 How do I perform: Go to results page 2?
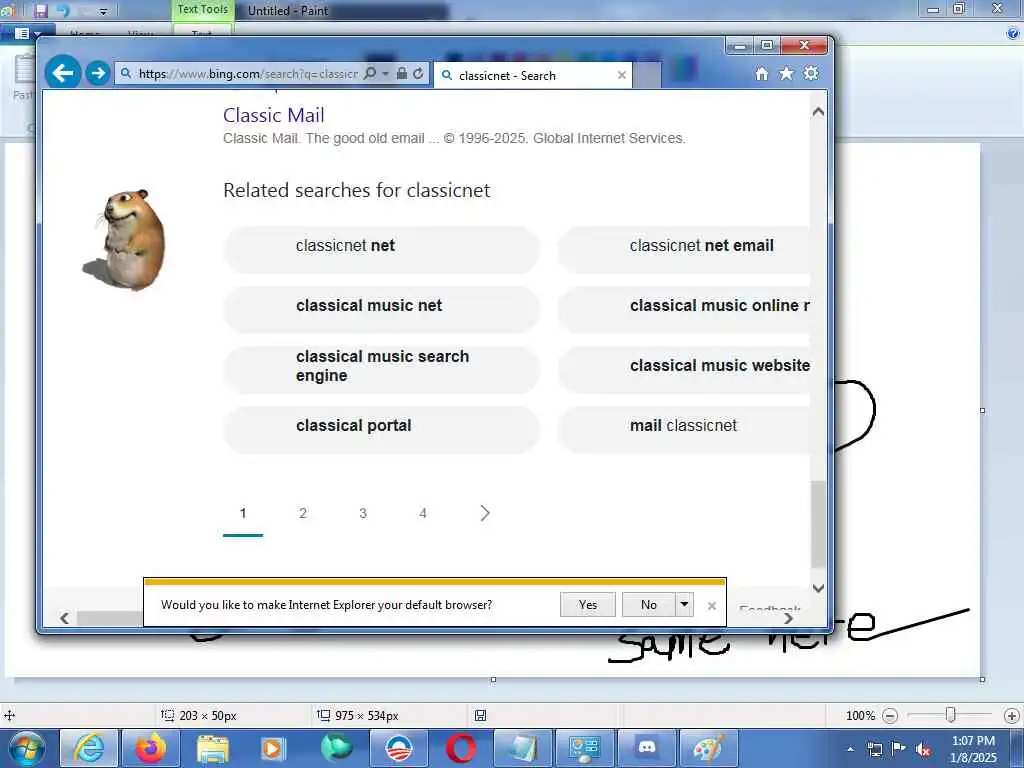pyautogui.click(x=303, y=513)
